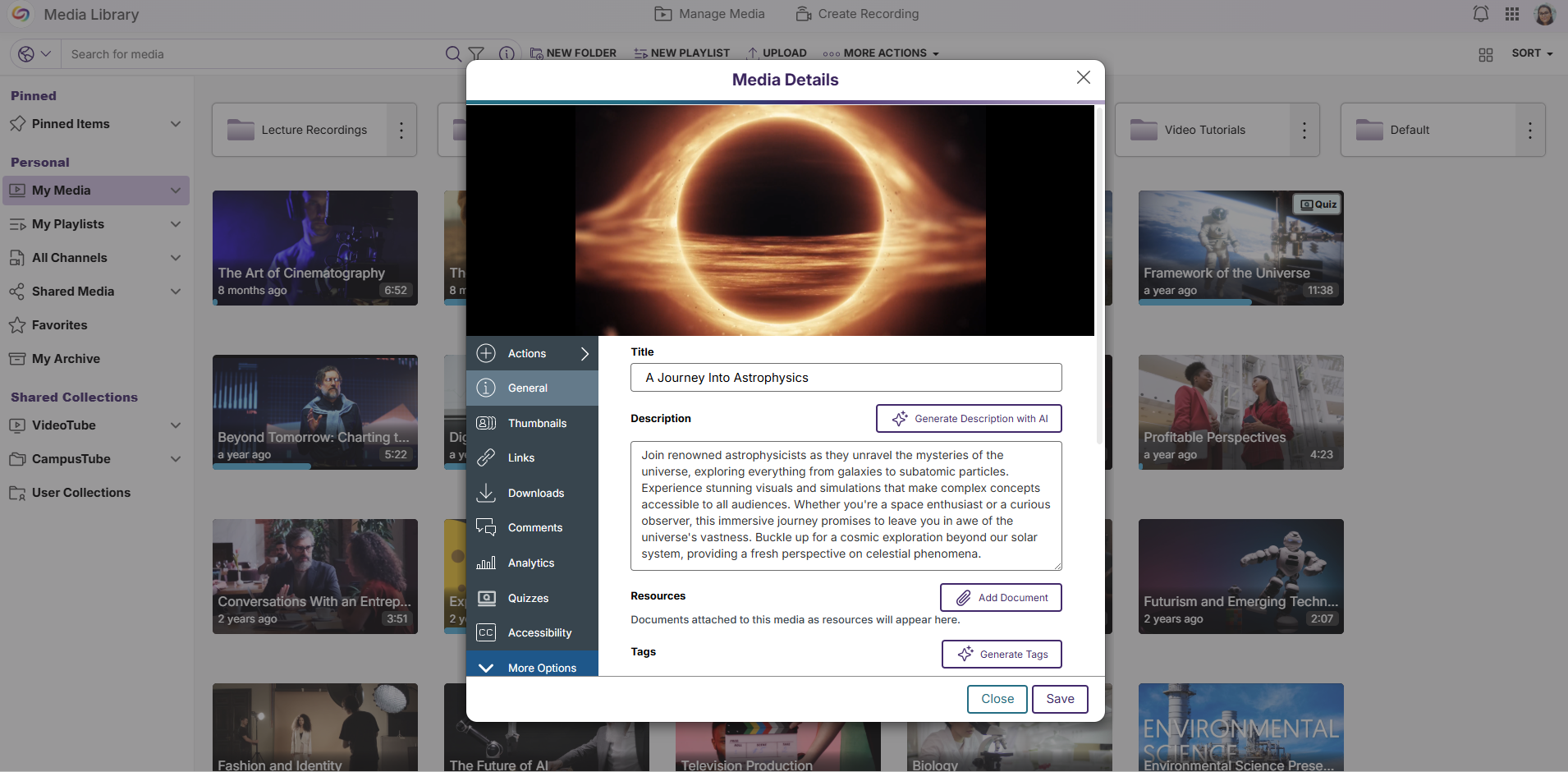
Task: Open the Accessibility tab
Action: (x=532, y=632)
